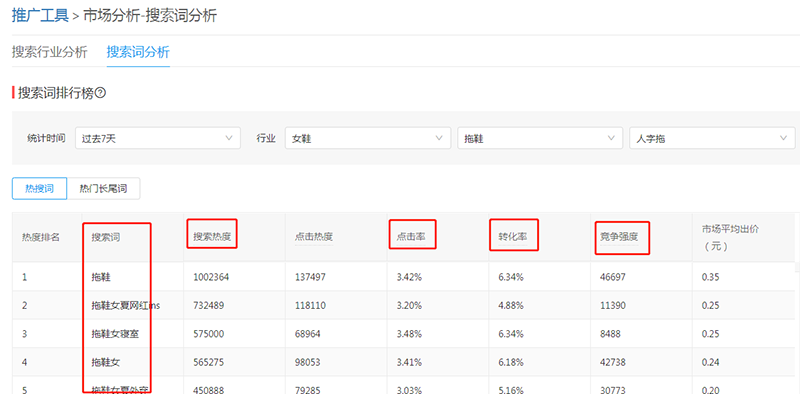The width and height of the screenshot is (800, 394).
Task: Click the competition value 42738
Action: [x=613, y=362]
